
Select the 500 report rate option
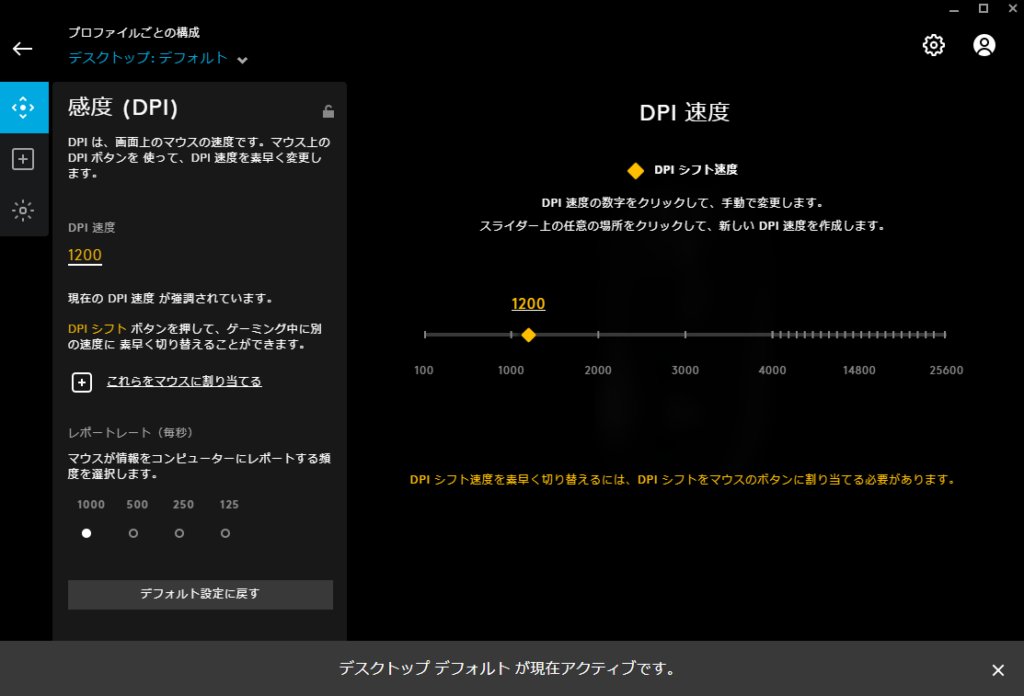[133, 533]
